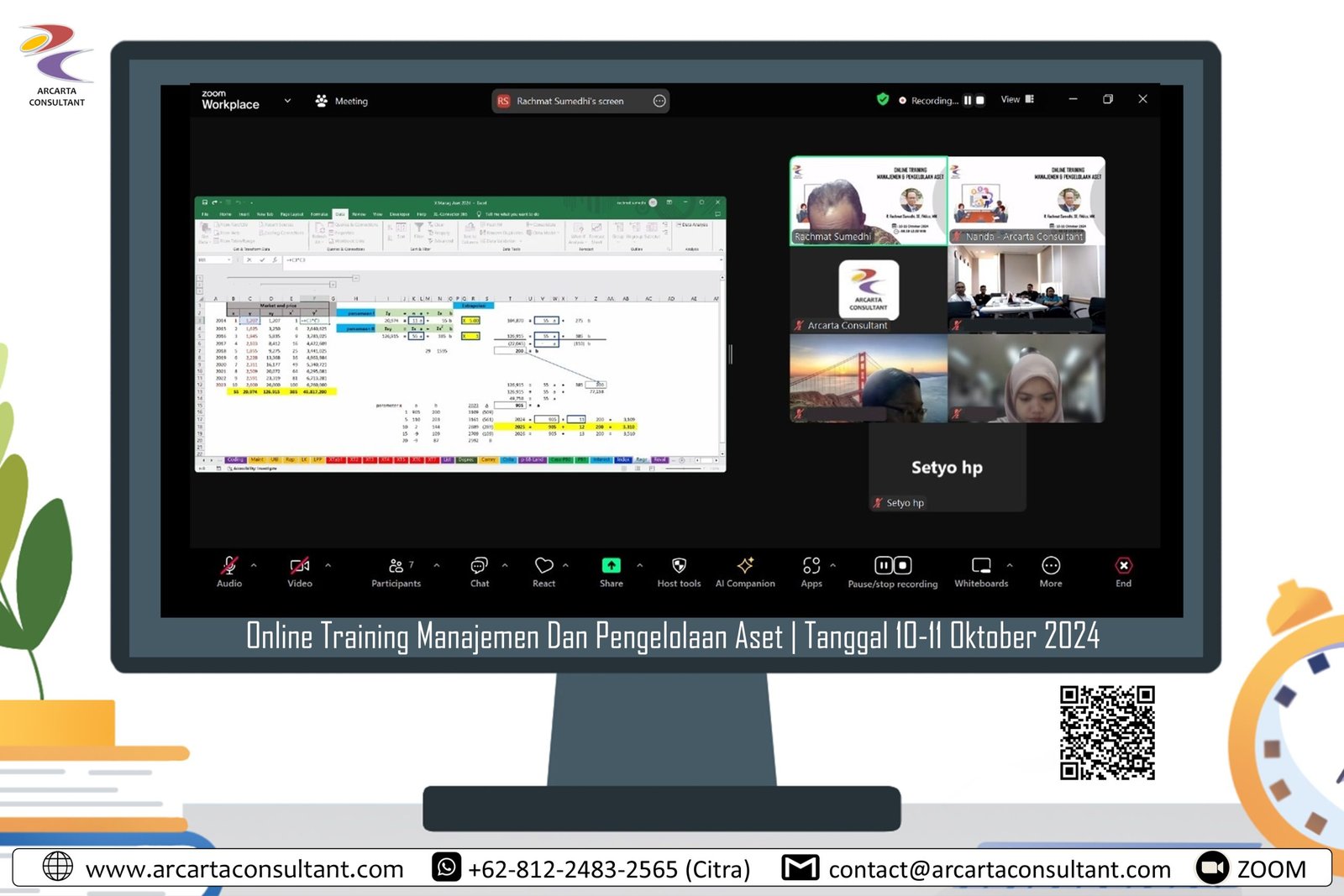This screenshot has width=1344, height=896.
Task: Open the Chat panel
Action: click(x=479, y=566)
